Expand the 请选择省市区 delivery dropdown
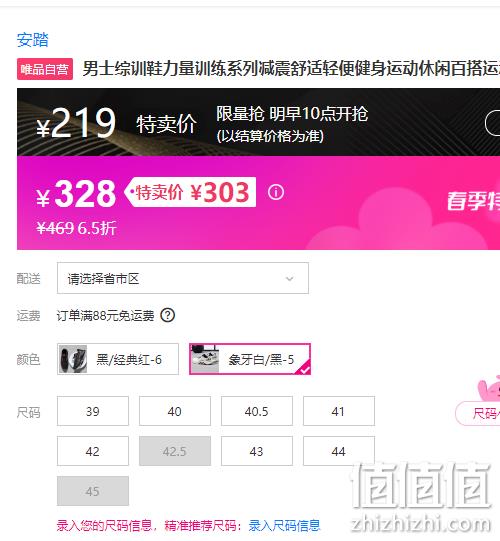500x541 pixels. click(x=183, y=278)
